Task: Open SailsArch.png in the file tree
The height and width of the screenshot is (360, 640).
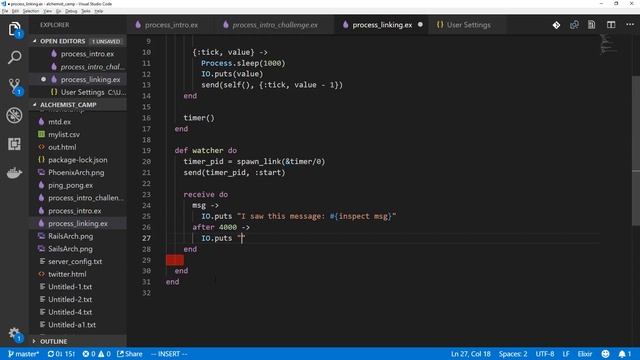Action: [78, 249]
